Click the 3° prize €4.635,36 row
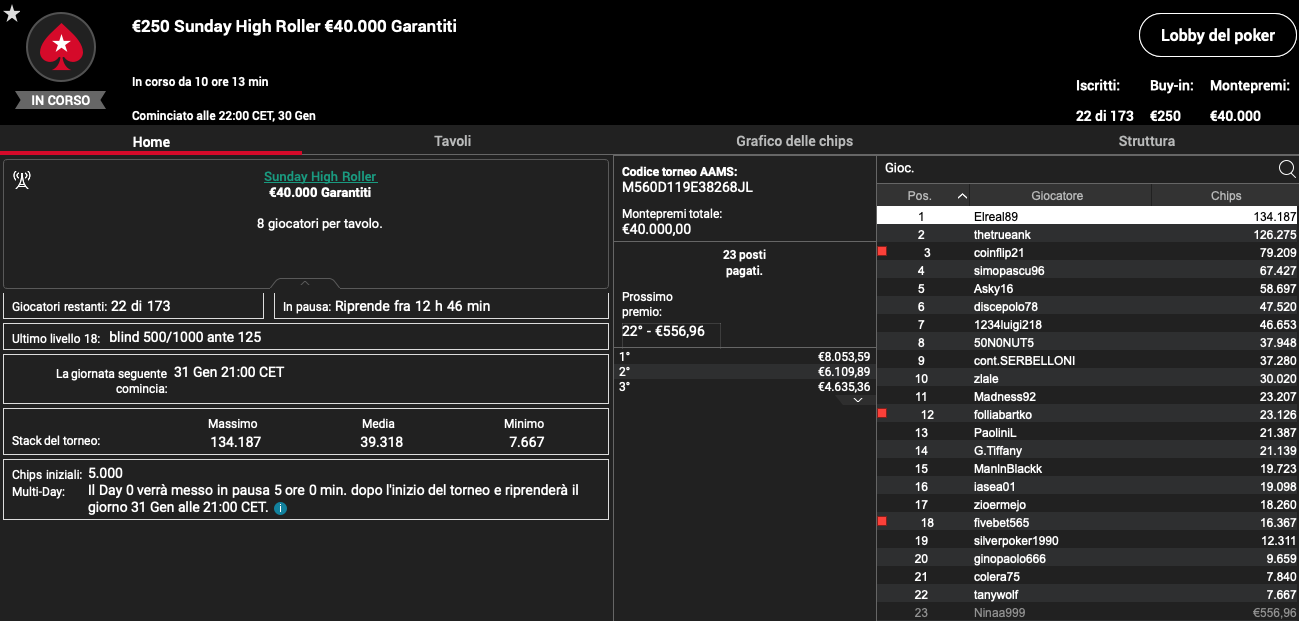The image size is (1299, 621). click(744, 386)
